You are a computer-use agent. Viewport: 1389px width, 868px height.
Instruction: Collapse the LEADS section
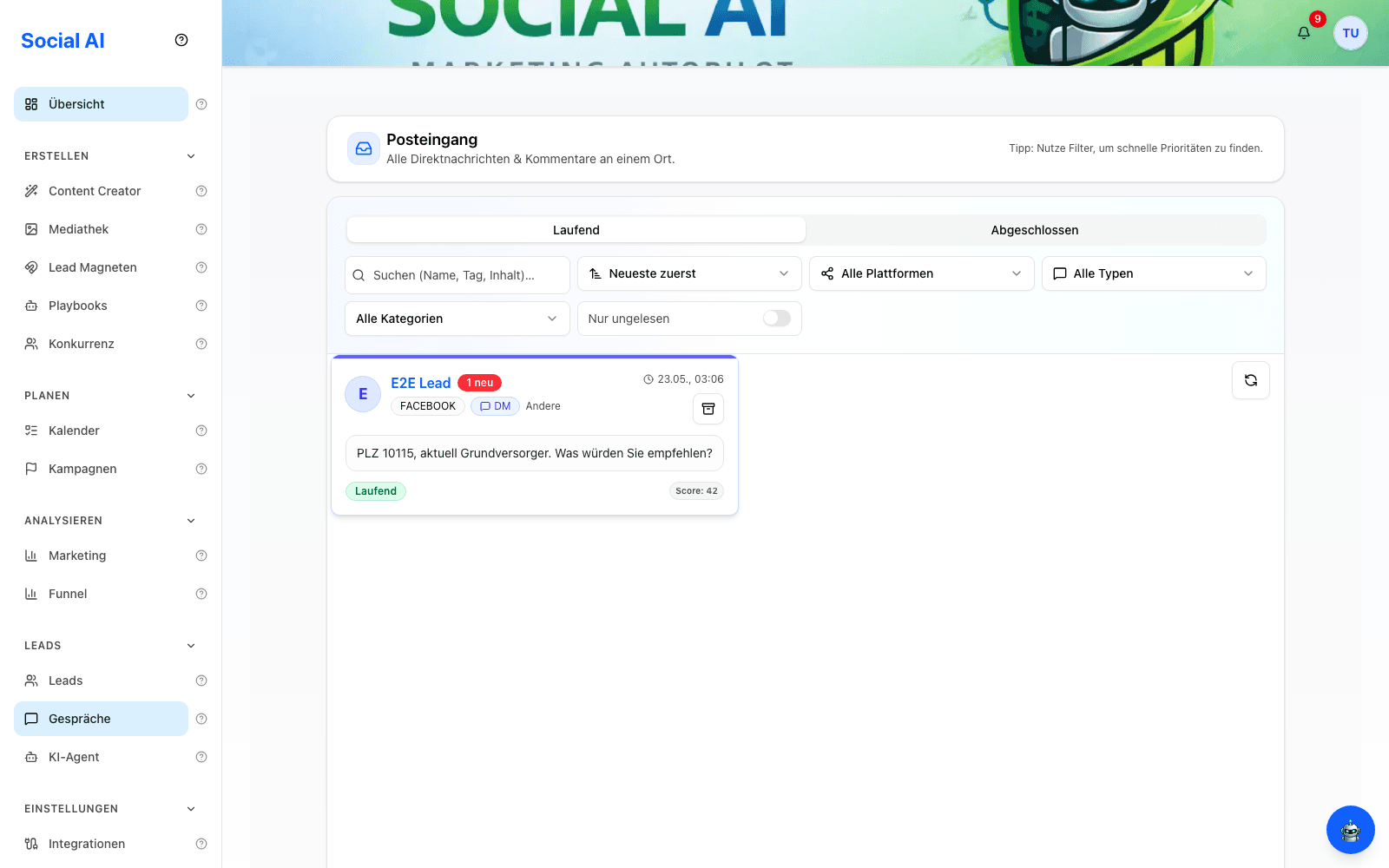[191, 646]
